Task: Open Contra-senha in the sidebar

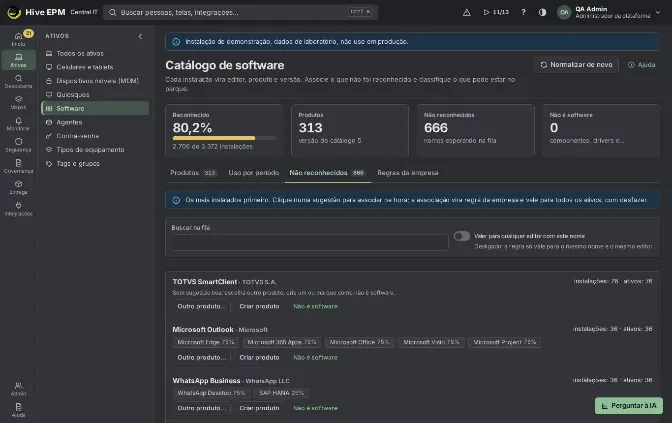Action: (x=95, y=136)
